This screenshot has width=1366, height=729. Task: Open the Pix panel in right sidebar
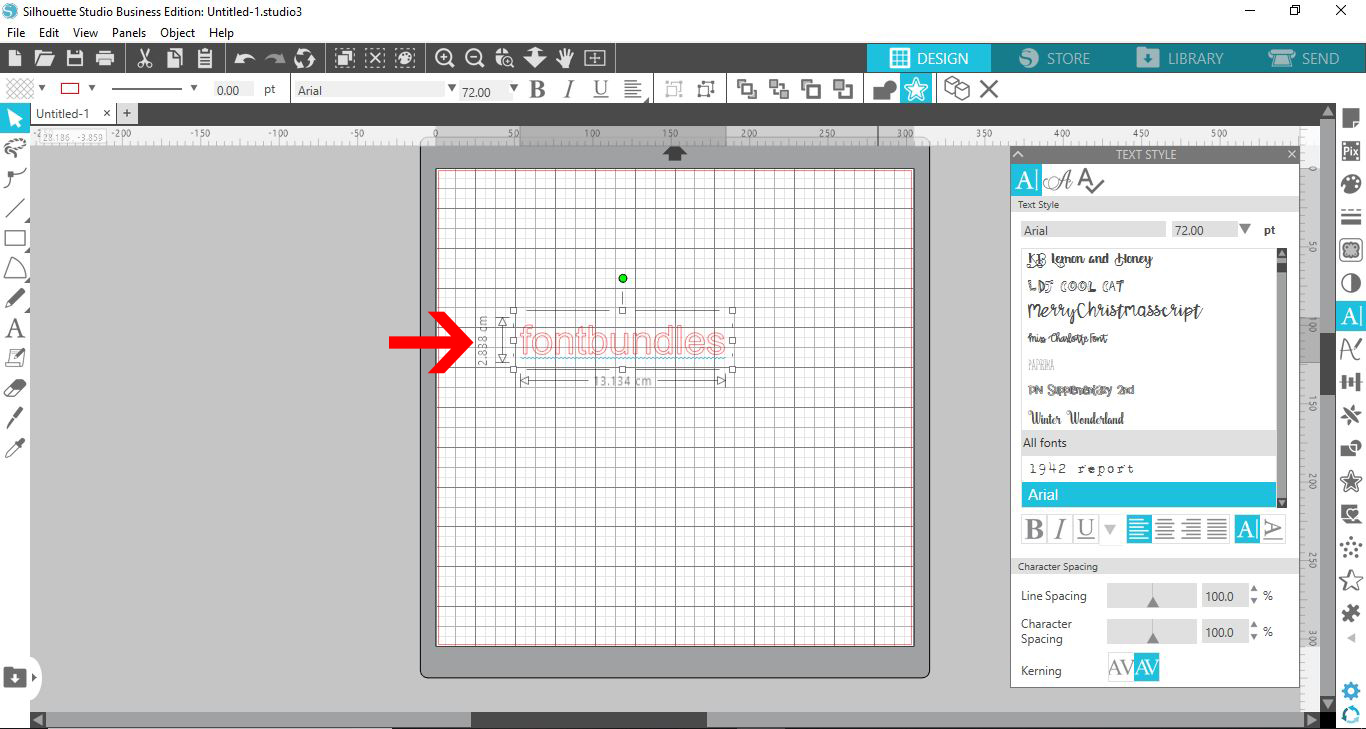[x=1351, y=151]
